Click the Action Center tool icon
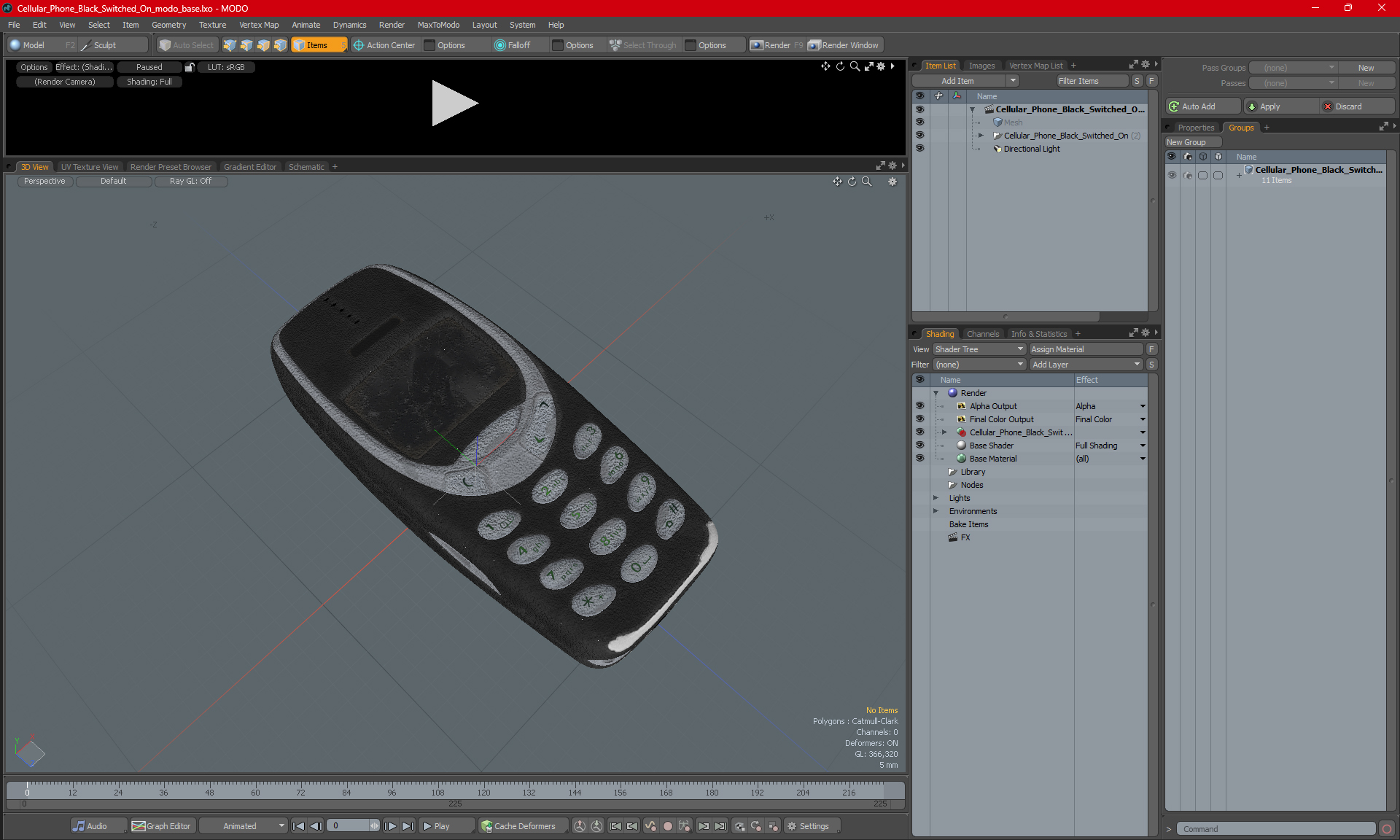The height and width of the screenshot is (840, 1400). click(x=359, y=45)
